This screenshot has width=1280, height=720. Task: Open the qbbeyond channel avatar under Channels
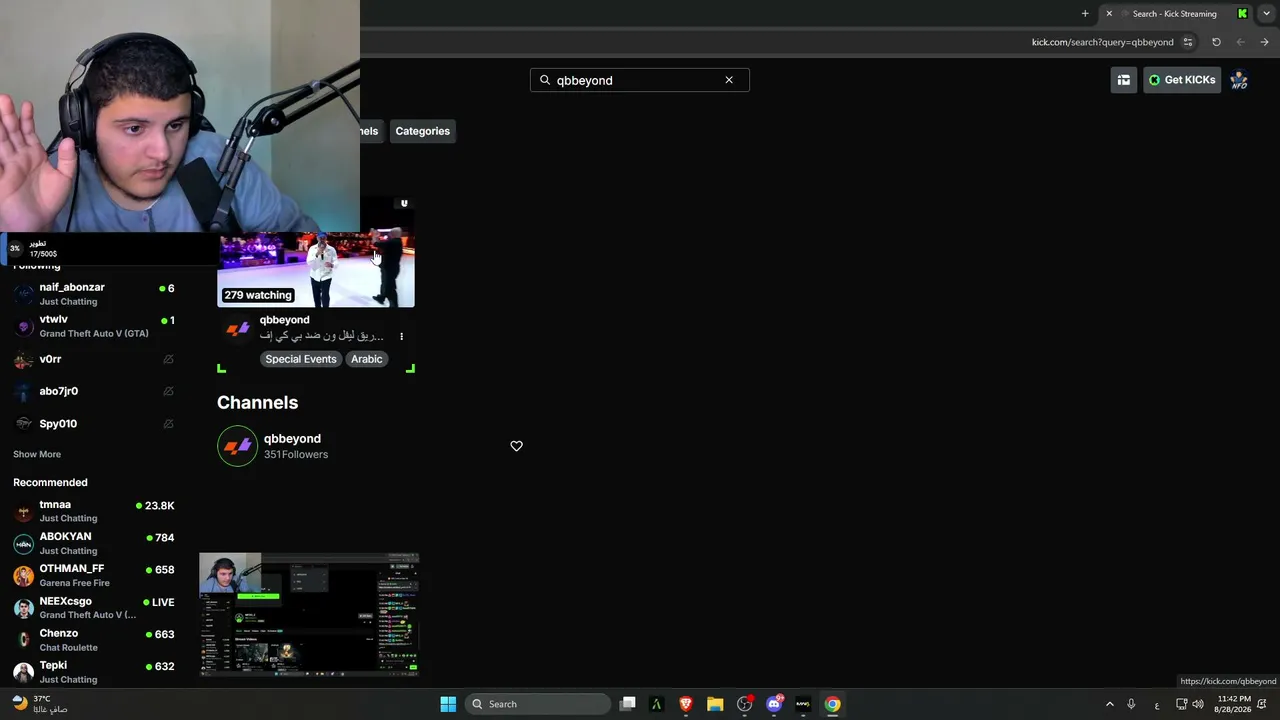pyautogui.click(x=238, y=446)
